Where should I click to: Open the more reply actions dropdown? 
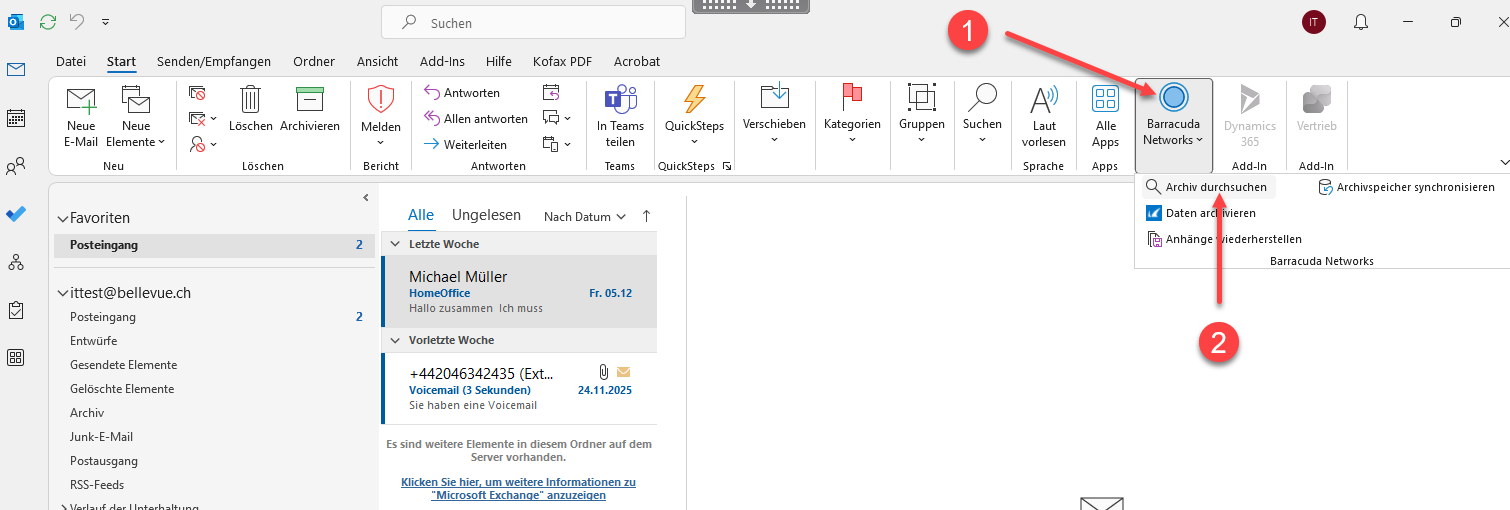click(x=557, y=145)
